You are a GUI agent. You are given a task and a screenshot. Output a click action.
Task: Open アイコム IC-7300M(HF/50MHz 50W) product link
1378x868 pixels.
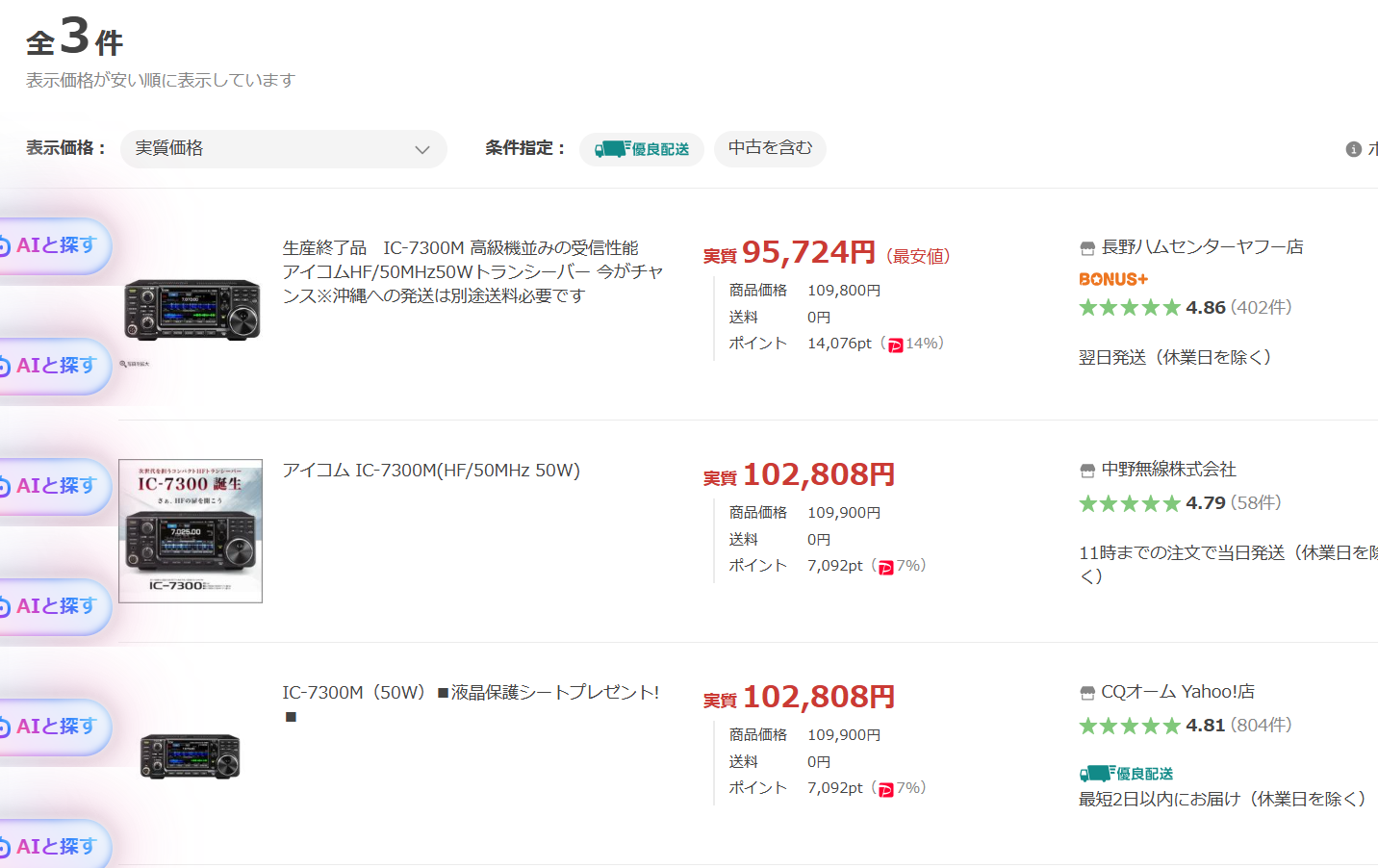[431, 471]
